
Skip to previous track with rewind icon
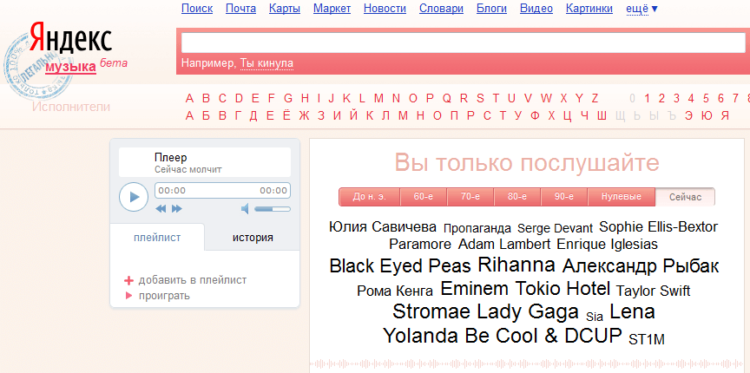(161, 209)
